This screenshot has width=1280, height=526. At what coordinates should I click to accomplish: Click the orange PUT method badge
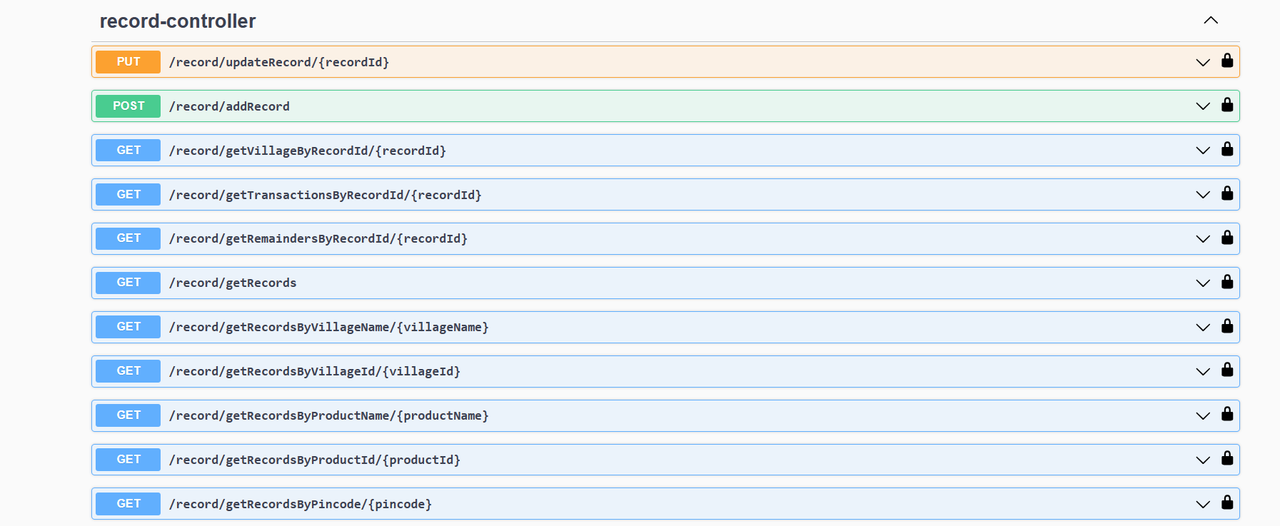pos(128,62)
